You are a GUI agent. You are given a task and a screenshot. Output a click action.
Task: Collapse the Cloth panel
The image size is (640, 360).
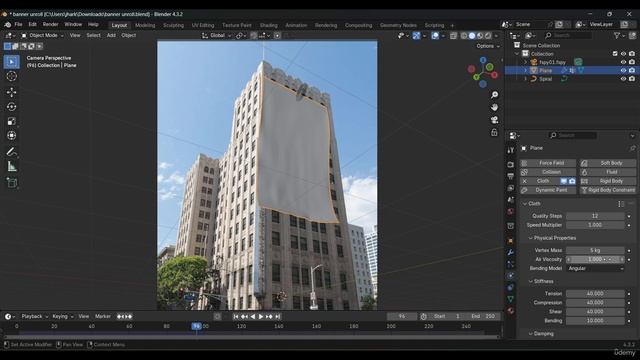[x=525, y=204]
